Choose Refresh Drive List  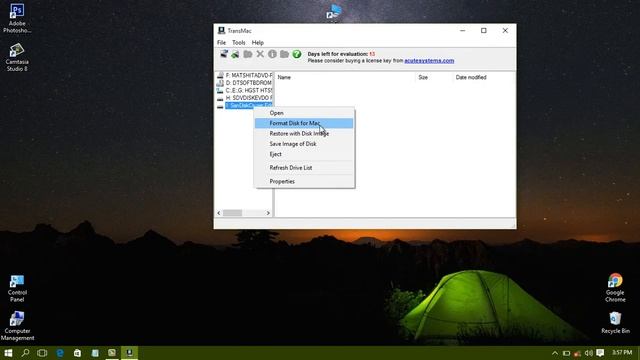pos(304,168)
